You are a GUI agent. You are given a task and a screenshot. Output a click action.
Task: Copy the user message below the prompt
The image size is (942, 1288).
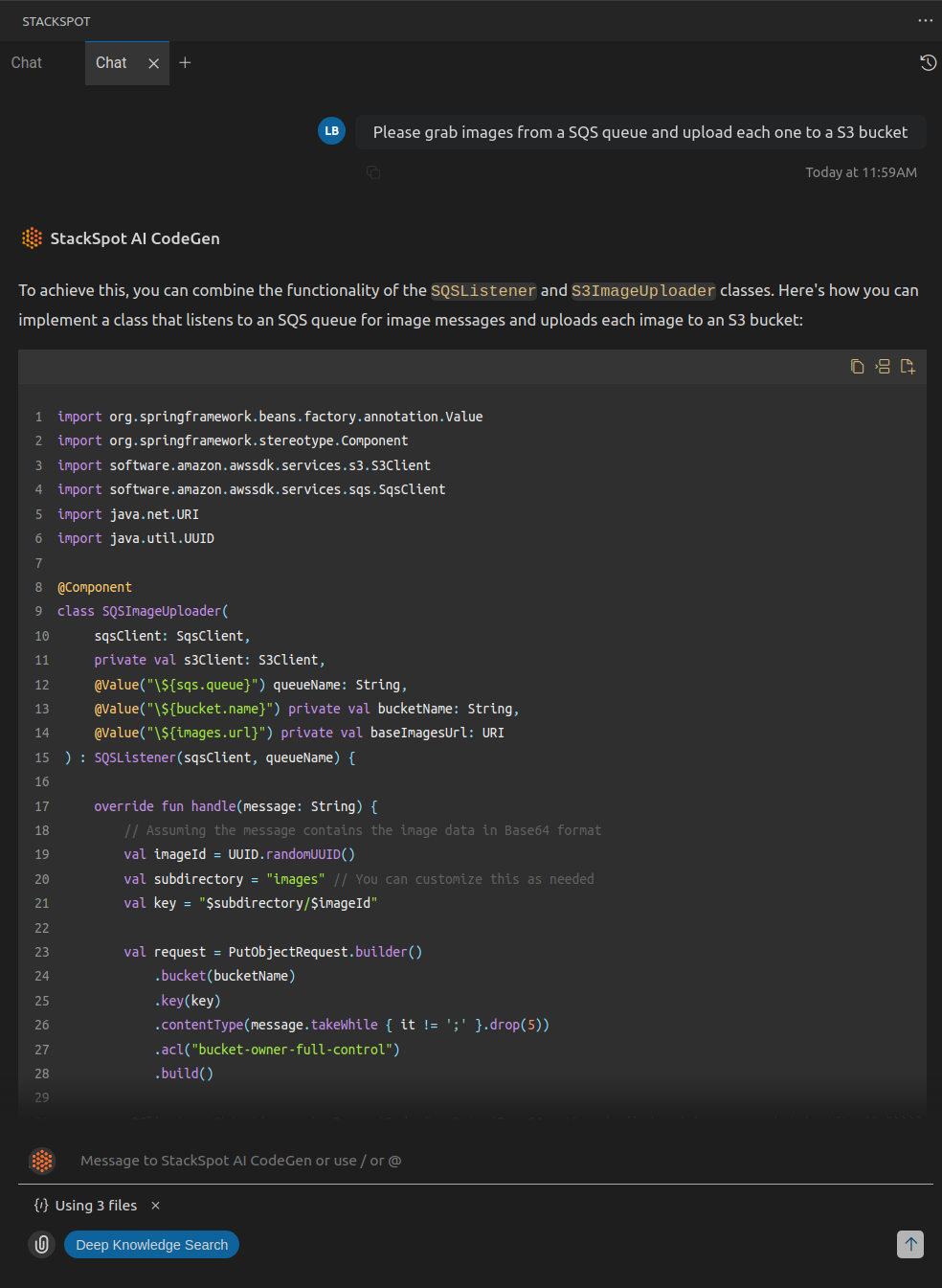pyautogui.click(x=373, y=172)
